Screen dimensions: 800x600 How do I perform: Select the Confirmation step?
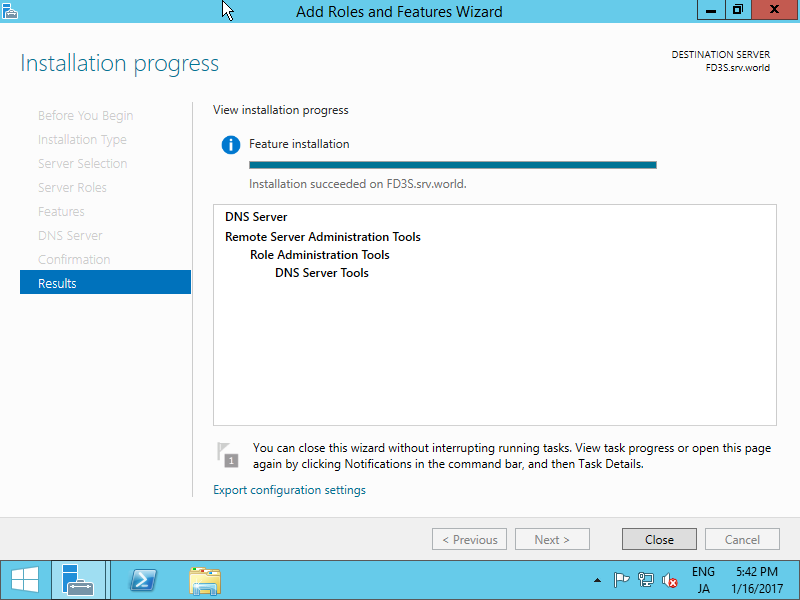(x=74, y=259)
